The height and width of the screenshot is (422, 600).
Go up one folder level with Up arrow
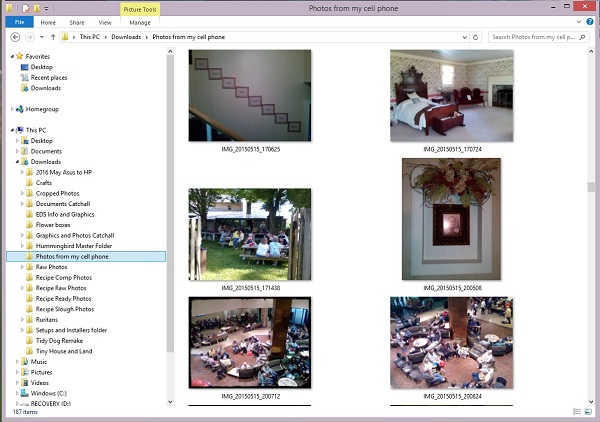click(53, 37)
